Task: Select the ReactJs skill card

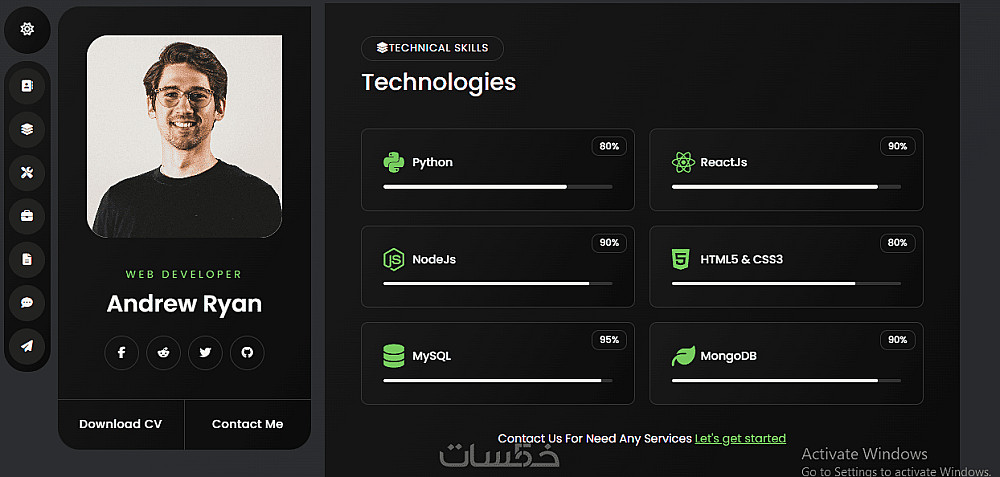Action: pyautogui.click(x=786, y=169)
